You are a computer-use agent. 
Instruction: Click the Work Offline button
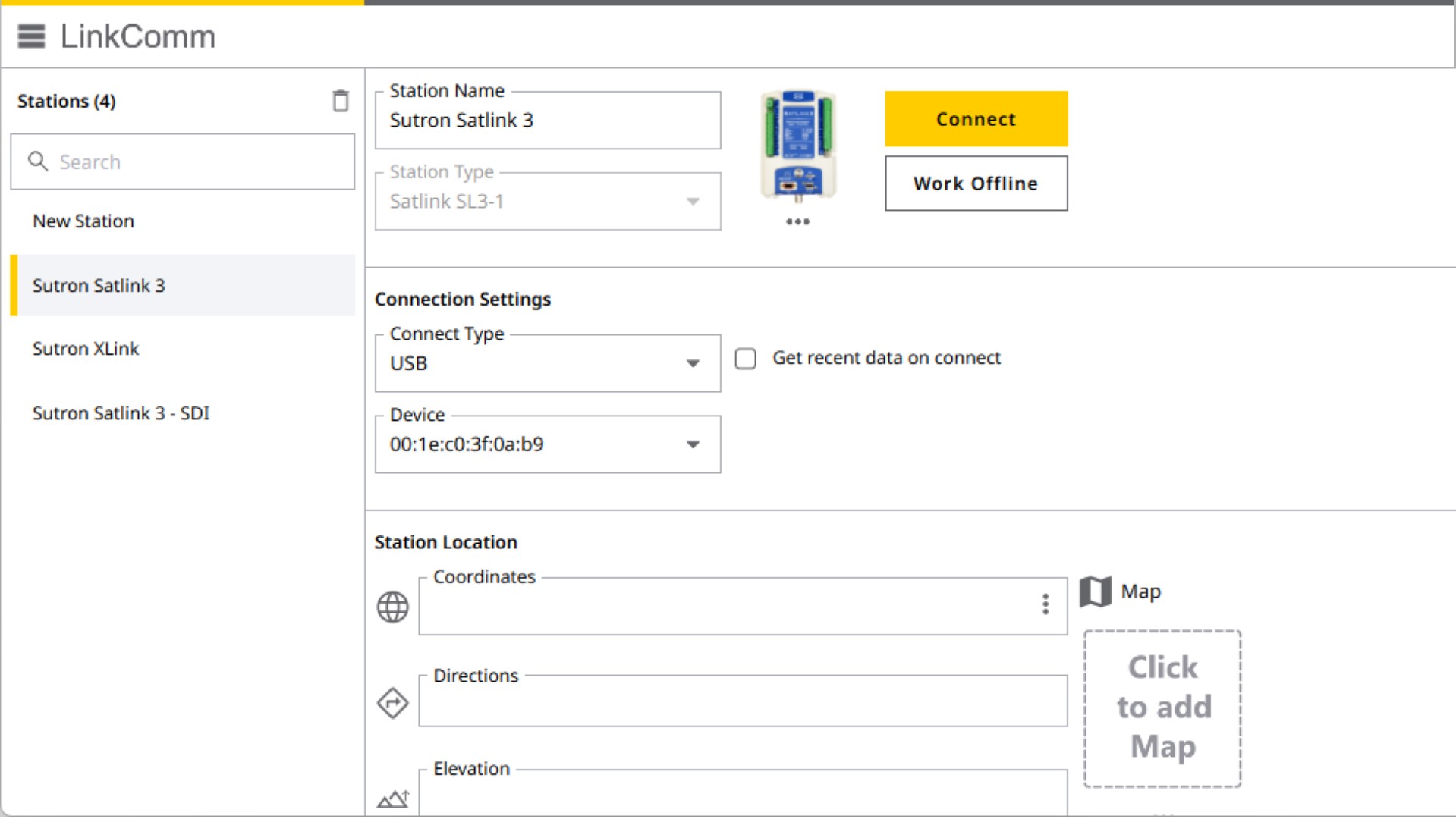[976, 184]
